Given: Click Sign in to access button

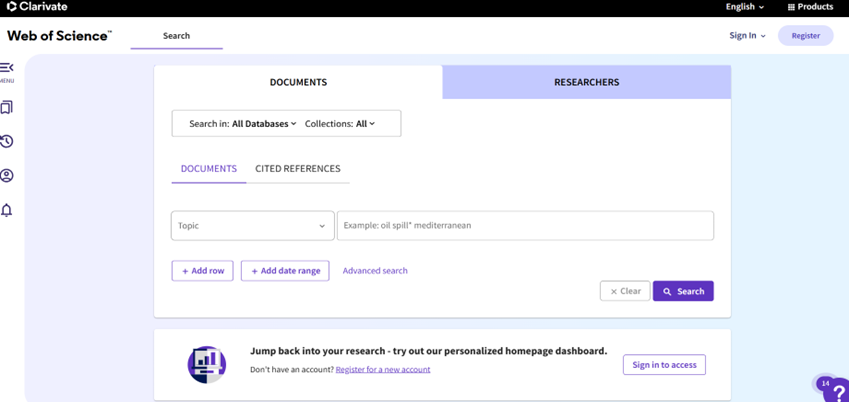Looking at the screenshot, I should 664,365.
